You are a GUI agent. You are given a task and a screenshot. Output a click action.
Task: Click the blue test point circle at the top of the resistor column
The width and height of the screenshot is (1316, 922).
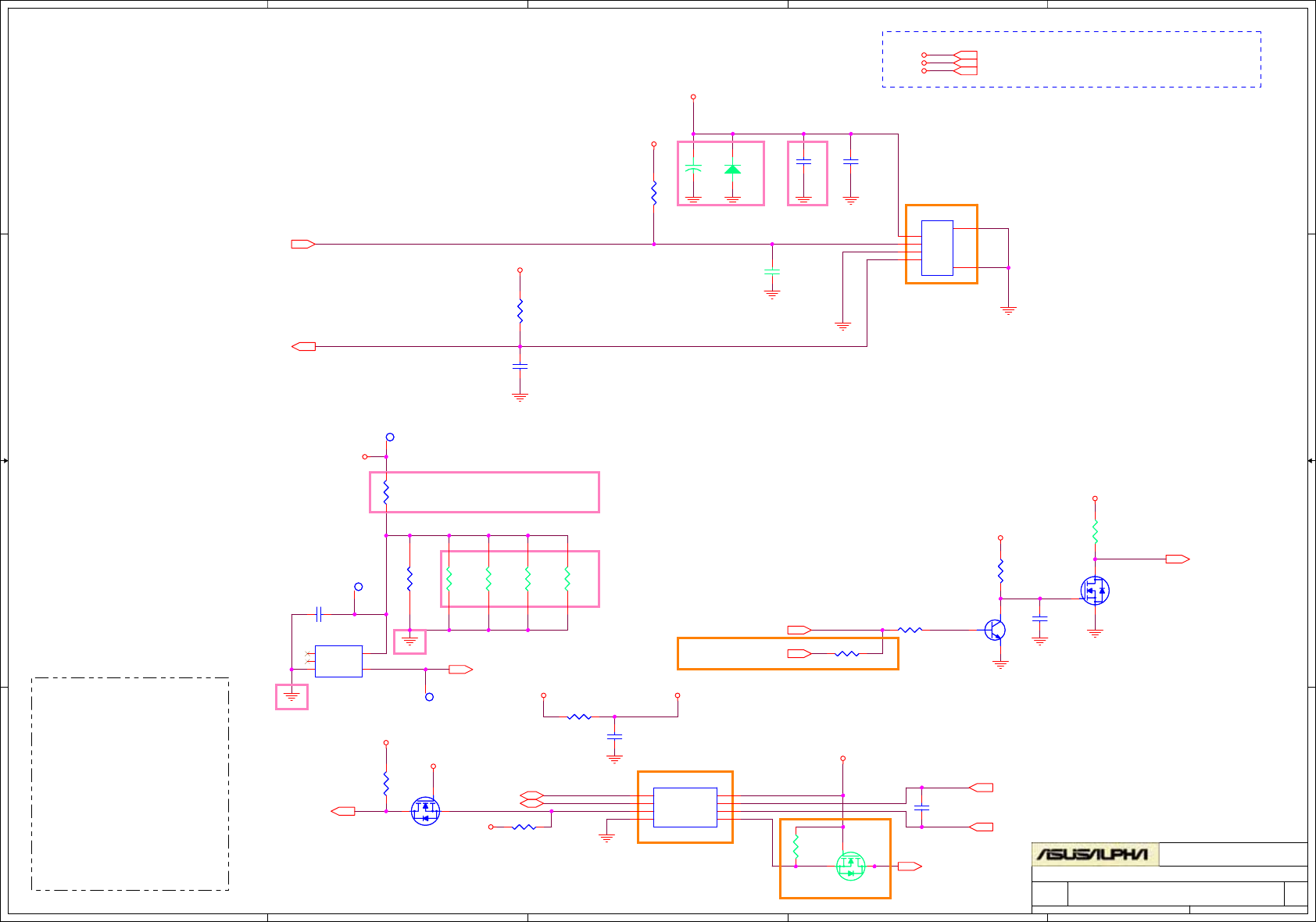pyautogui.click(x=390, y=437)
